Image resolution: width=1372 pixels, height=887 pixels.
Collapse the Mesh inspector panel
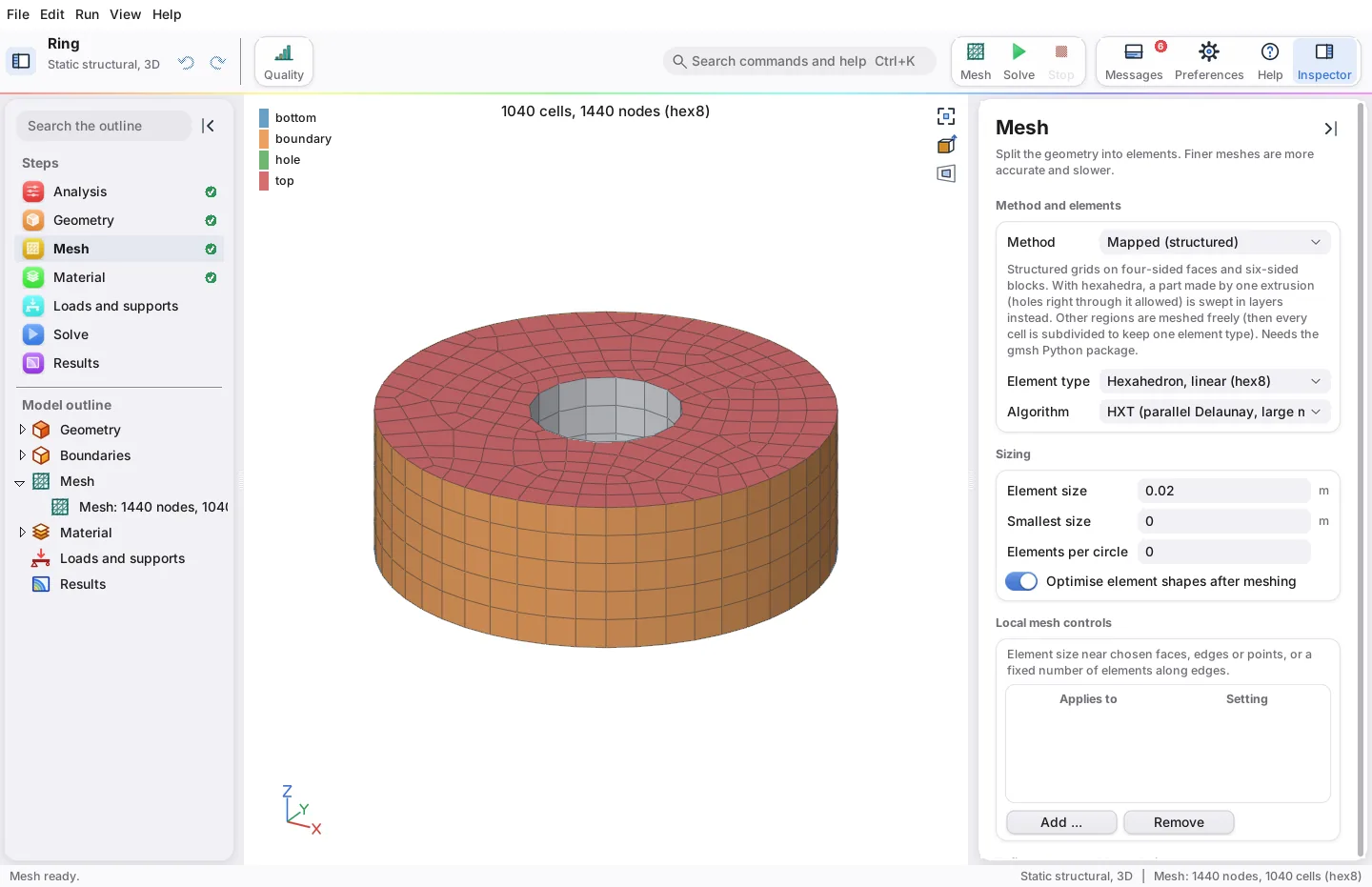pyautogui.click(x=1331, y=129)
